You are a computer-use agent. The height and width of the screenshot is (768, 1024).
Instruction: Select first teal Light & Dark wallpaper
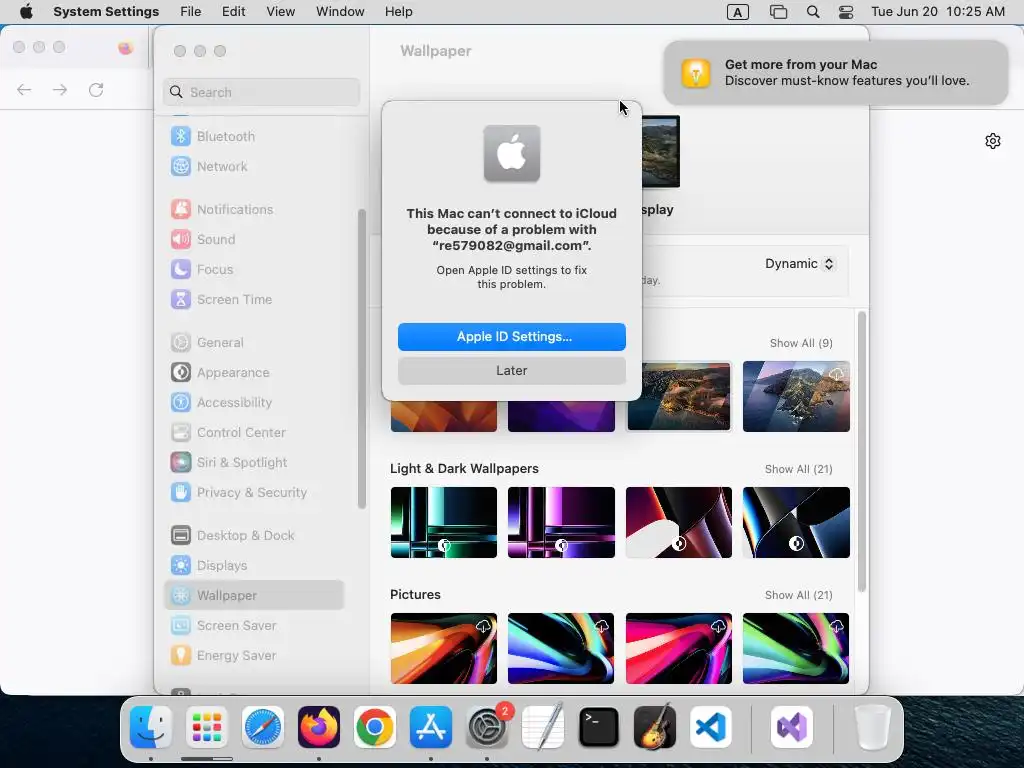coord(443,522)
